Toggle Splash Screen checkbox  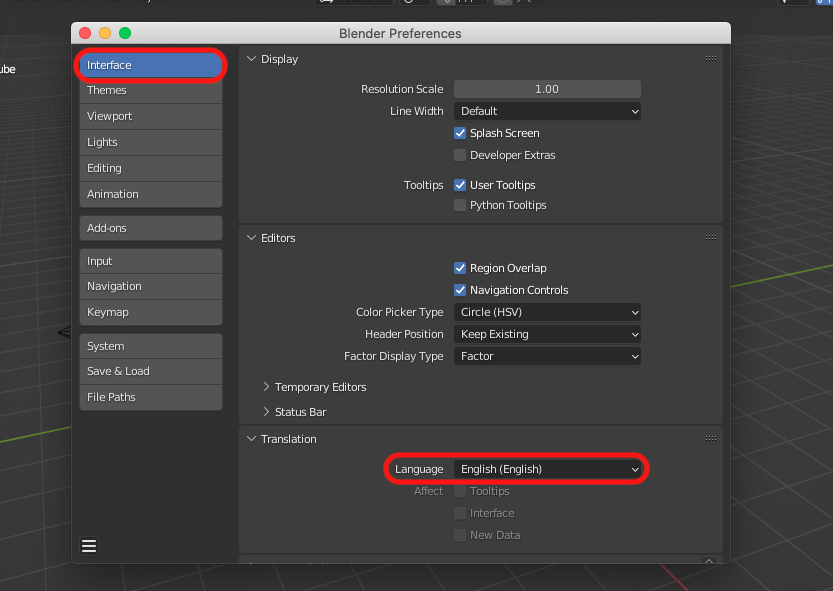coord(460,133)
